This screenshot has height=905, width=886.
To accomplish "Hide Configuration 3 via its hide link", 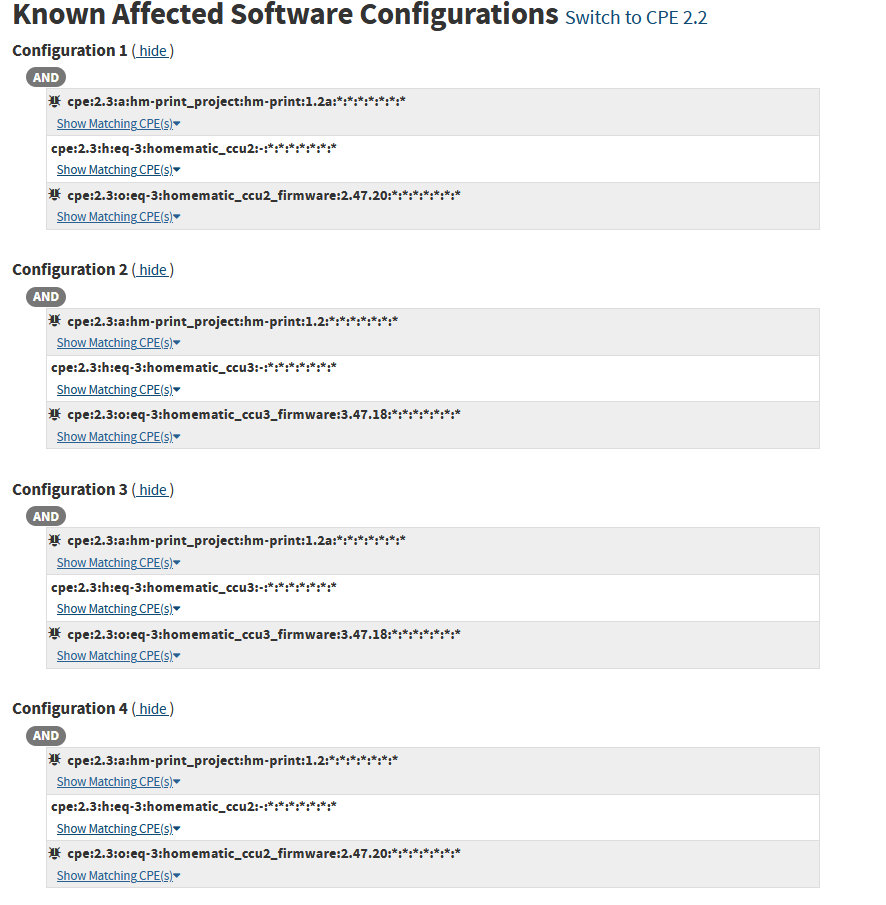I will pyautogui.click(x=152, y=489).
